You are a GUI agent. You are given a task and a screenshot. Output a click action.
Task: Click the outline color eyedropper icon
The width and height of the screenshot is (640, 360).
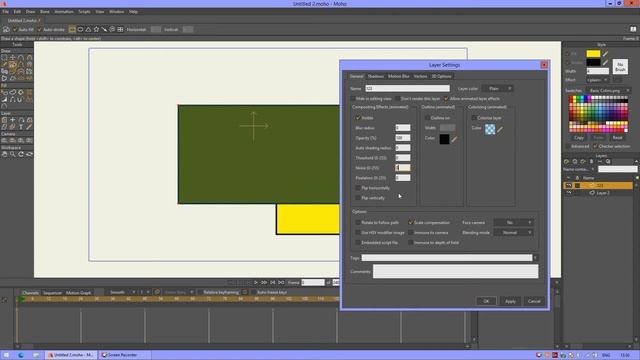[454, 139]
